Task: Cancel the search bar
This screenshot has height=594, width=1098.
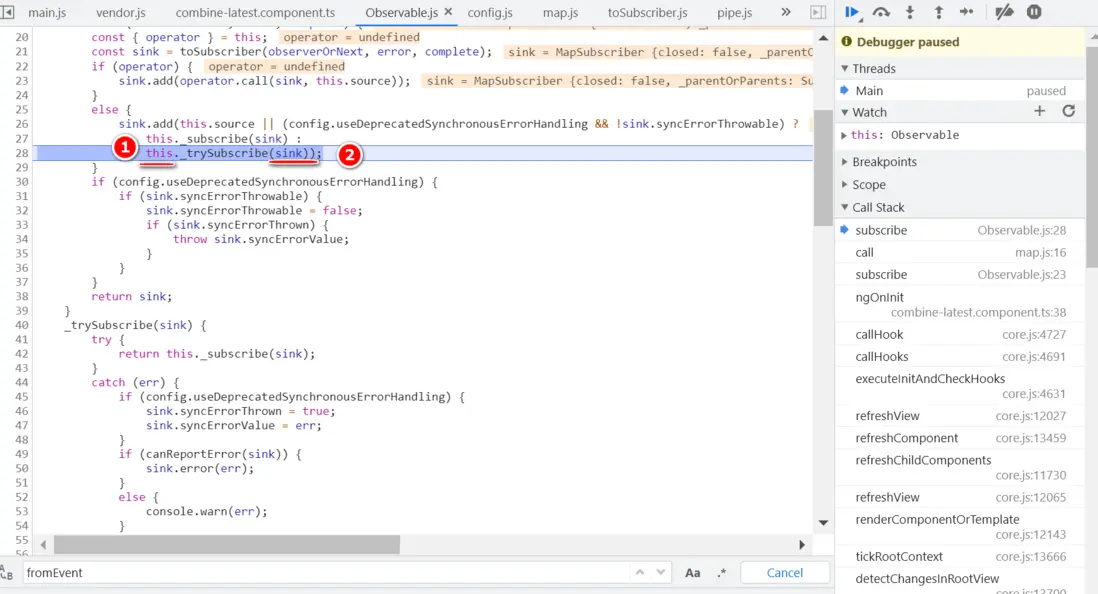Action: pos(784,572)
